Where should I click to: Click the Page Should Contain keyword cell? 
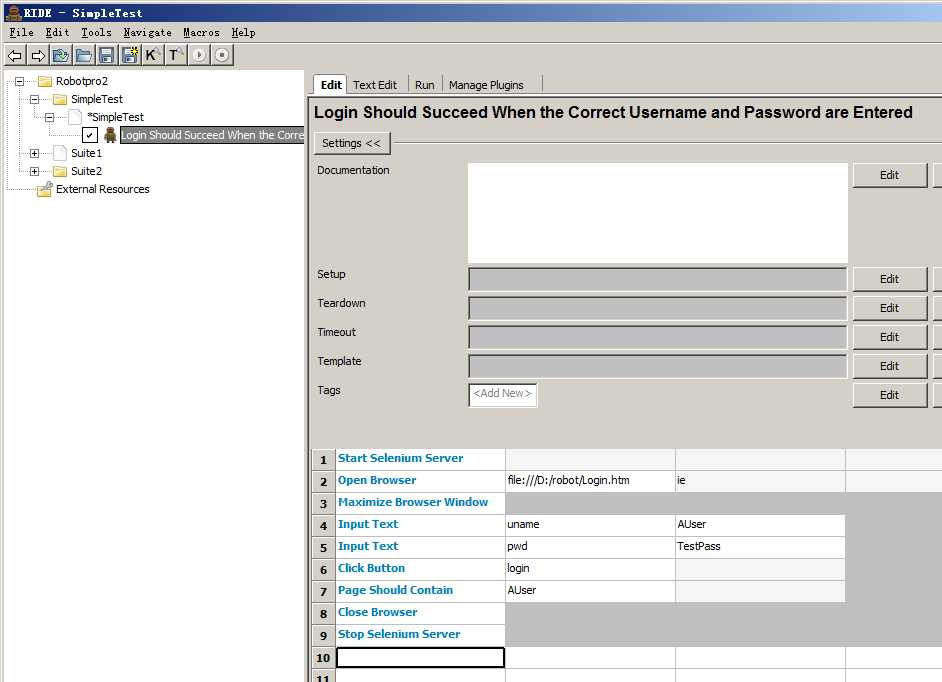[x=421, y=591]
